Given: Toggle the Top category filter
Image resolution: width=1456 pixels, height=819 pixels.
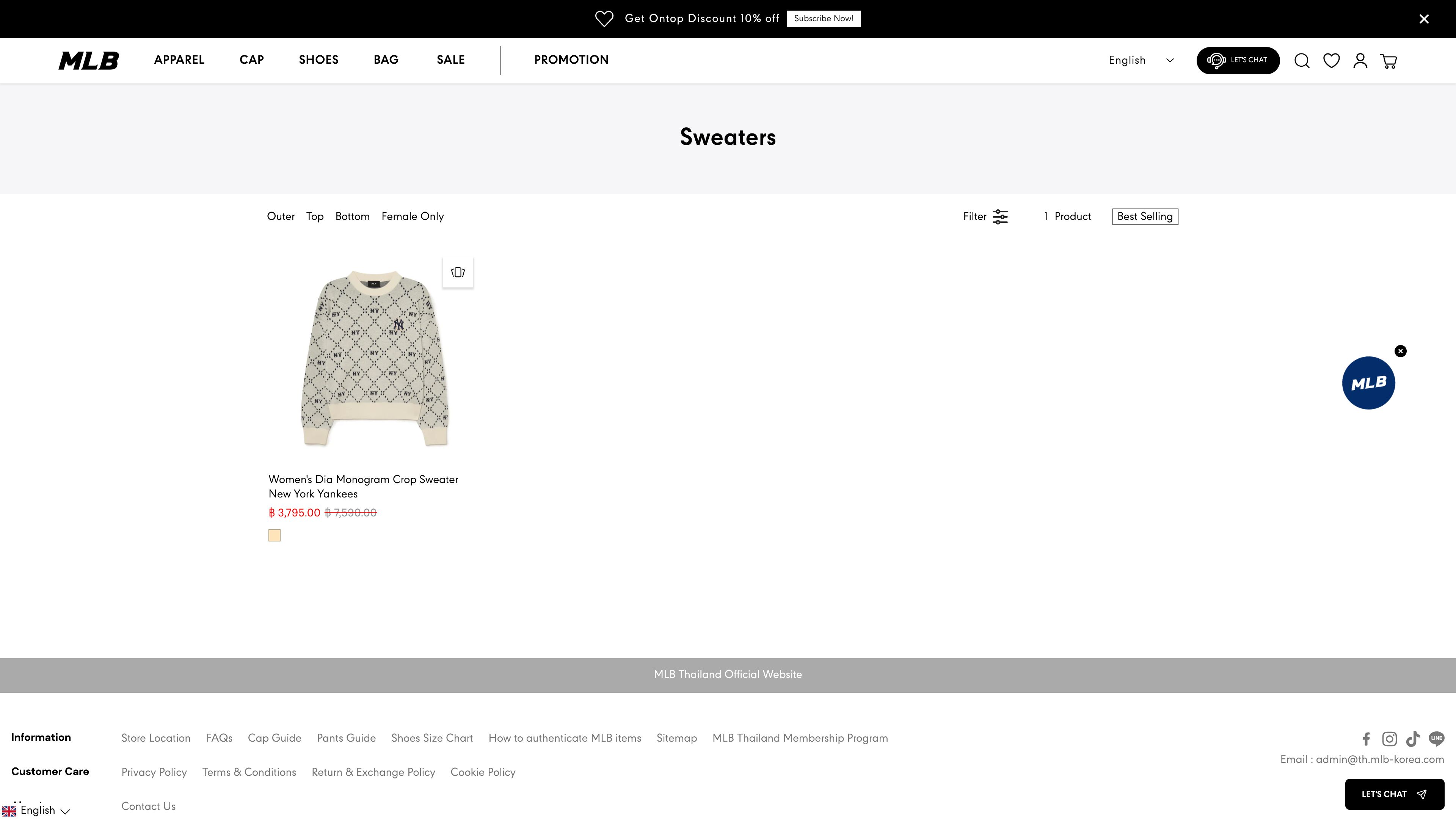Looking at the screenshot, I should [315, 217].
